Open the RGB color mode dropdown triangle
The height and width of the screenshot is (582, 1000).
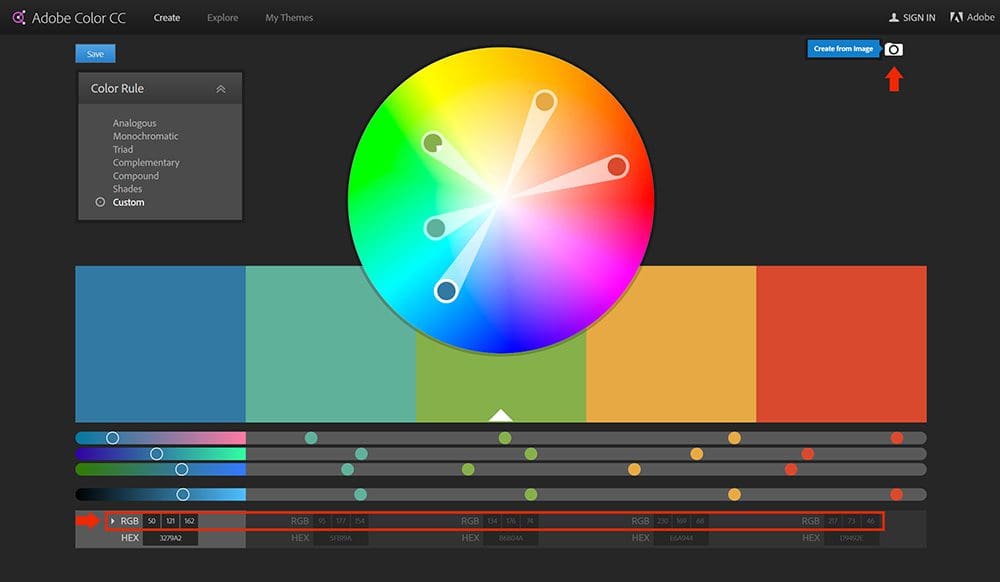point(113,521)
